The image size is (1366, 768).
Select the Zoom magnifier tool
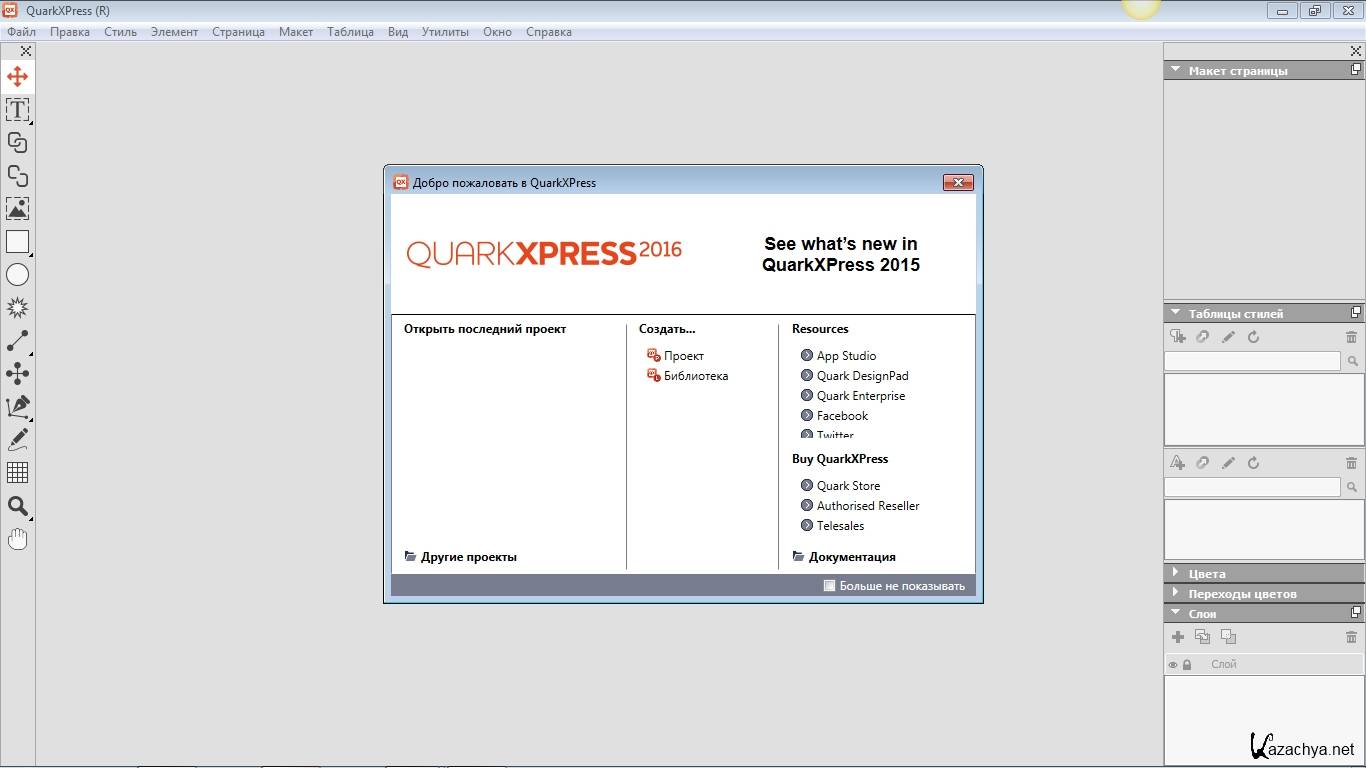coord(17,506)
